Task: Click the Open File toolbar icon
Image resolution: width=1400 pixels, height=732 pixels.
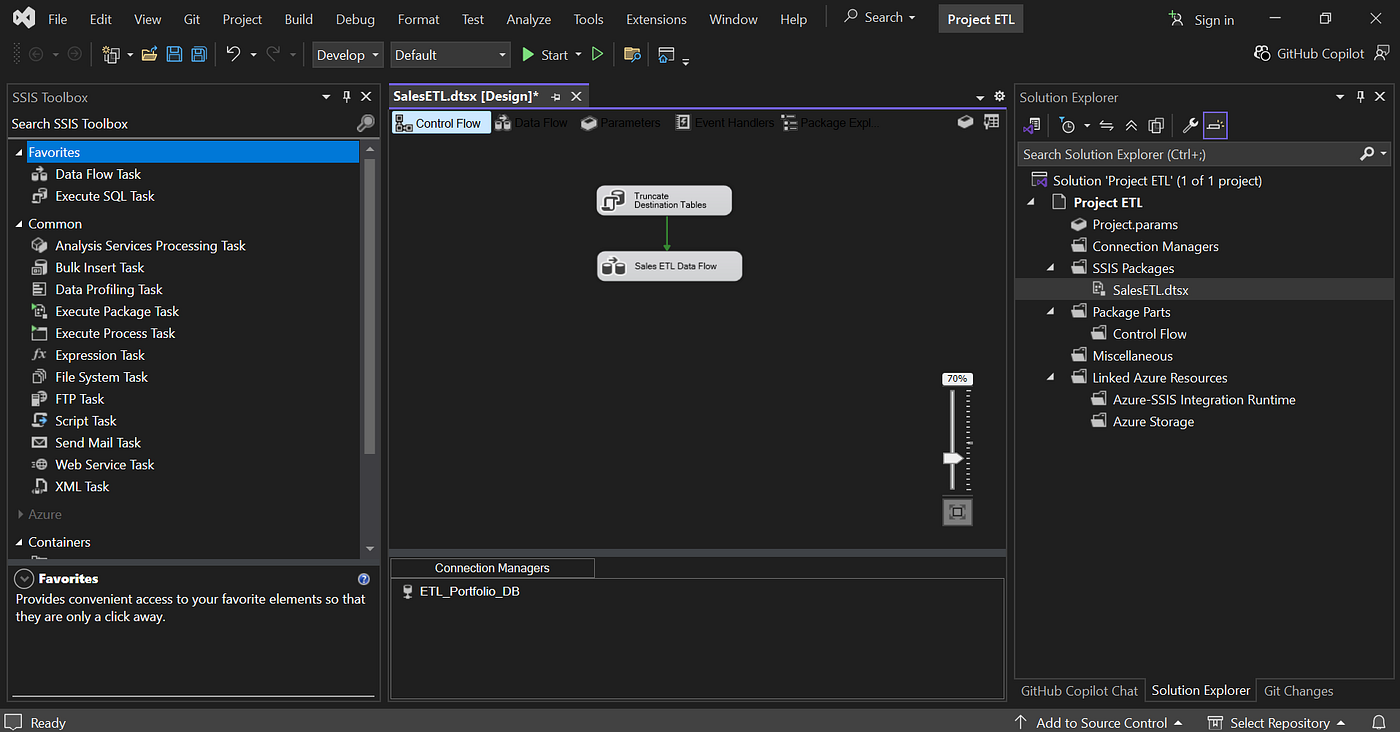Action: [x=149, y=54]
